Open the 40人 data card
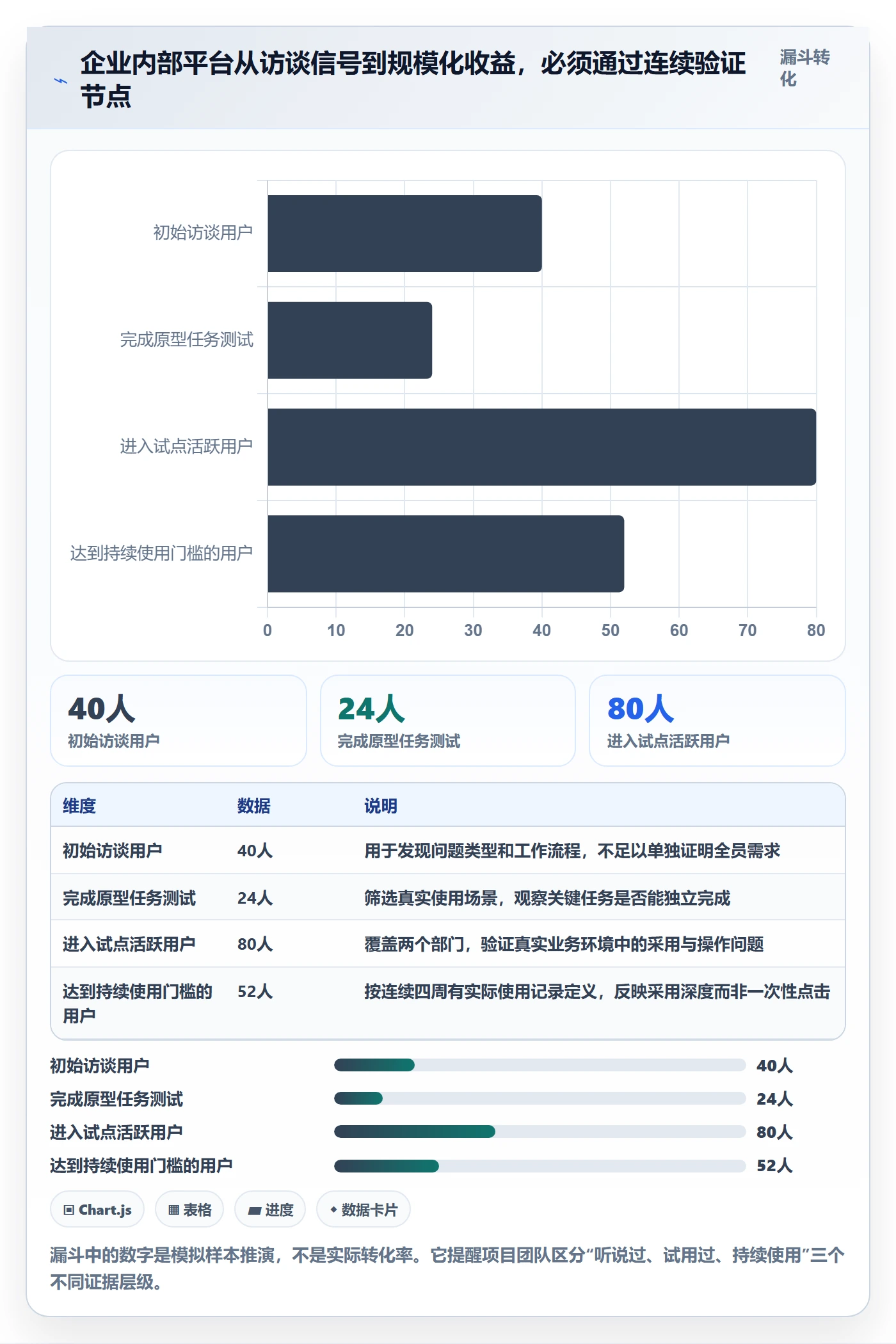Screen dimensions: 896x1344 (179, 721)
